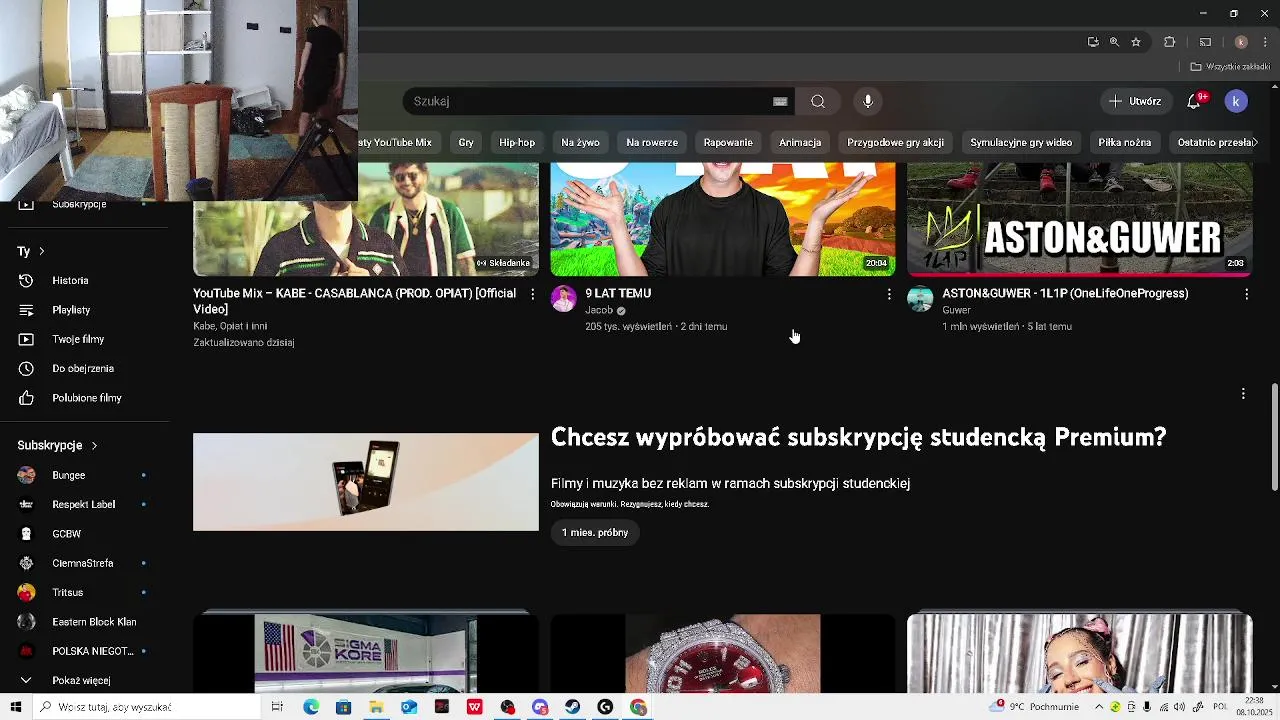Select the Na rowerze chip

pyautogui.click(x=652, y=142)
